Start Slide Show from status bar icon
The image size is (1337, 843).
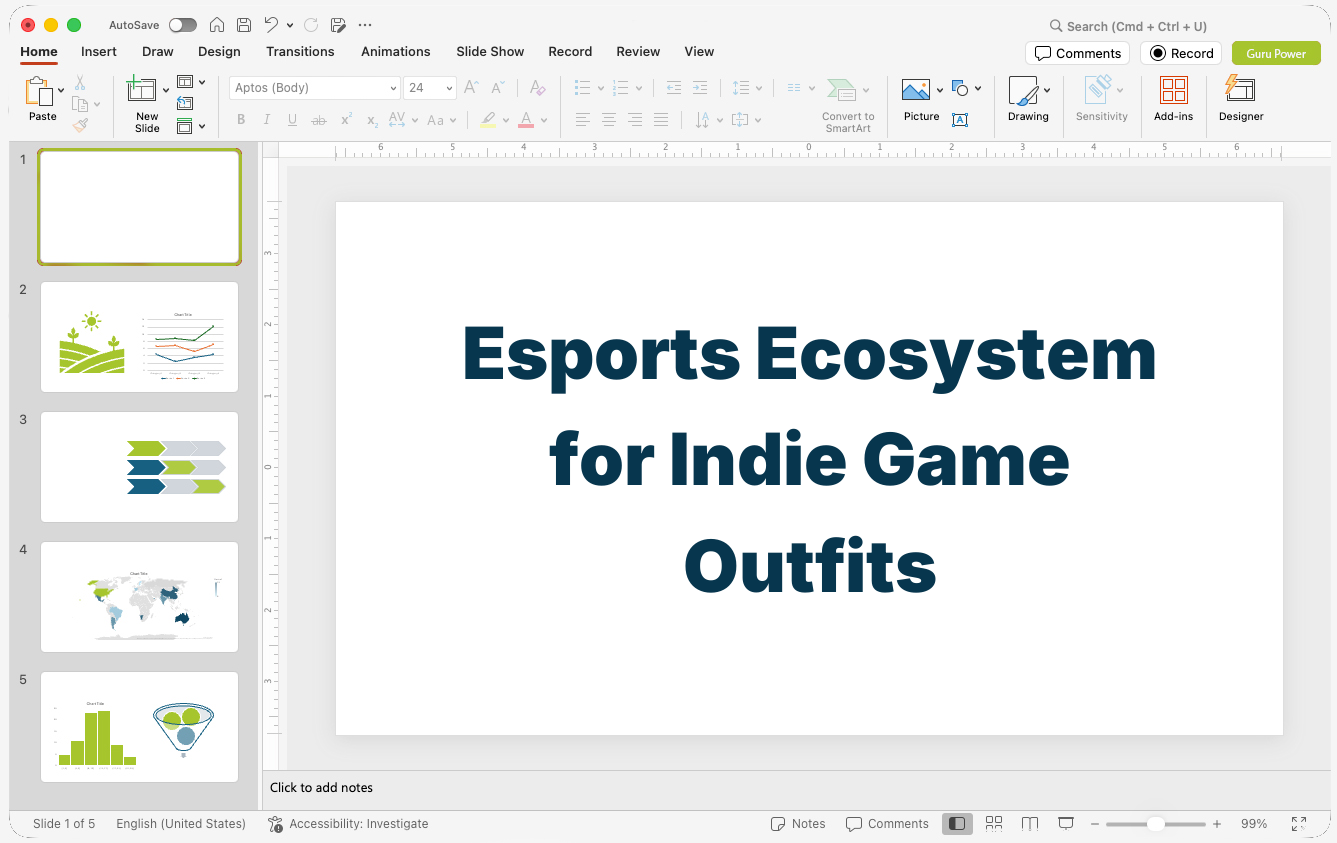tap(1066, 823)
